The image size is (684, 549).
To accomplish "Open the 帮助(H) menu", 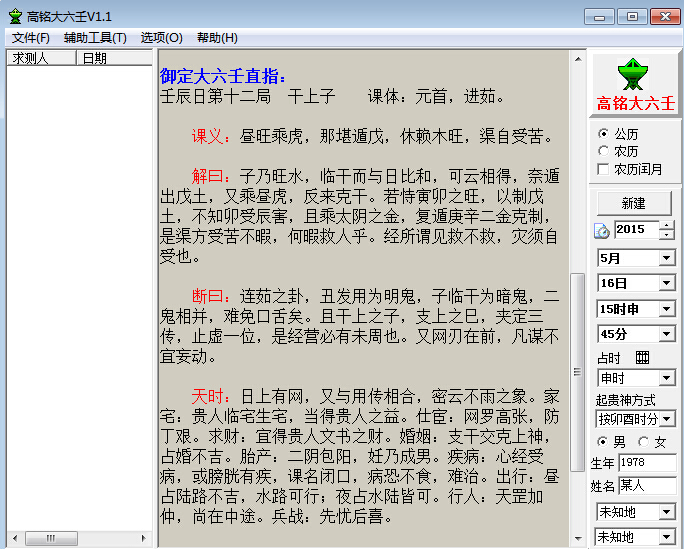I will (217, 38).
